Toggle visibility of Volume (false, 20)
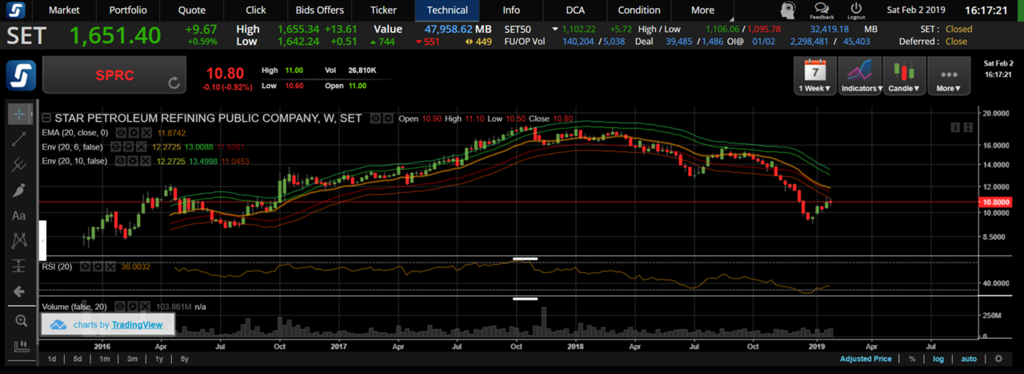1024x374 pixels. click(121, 306)
